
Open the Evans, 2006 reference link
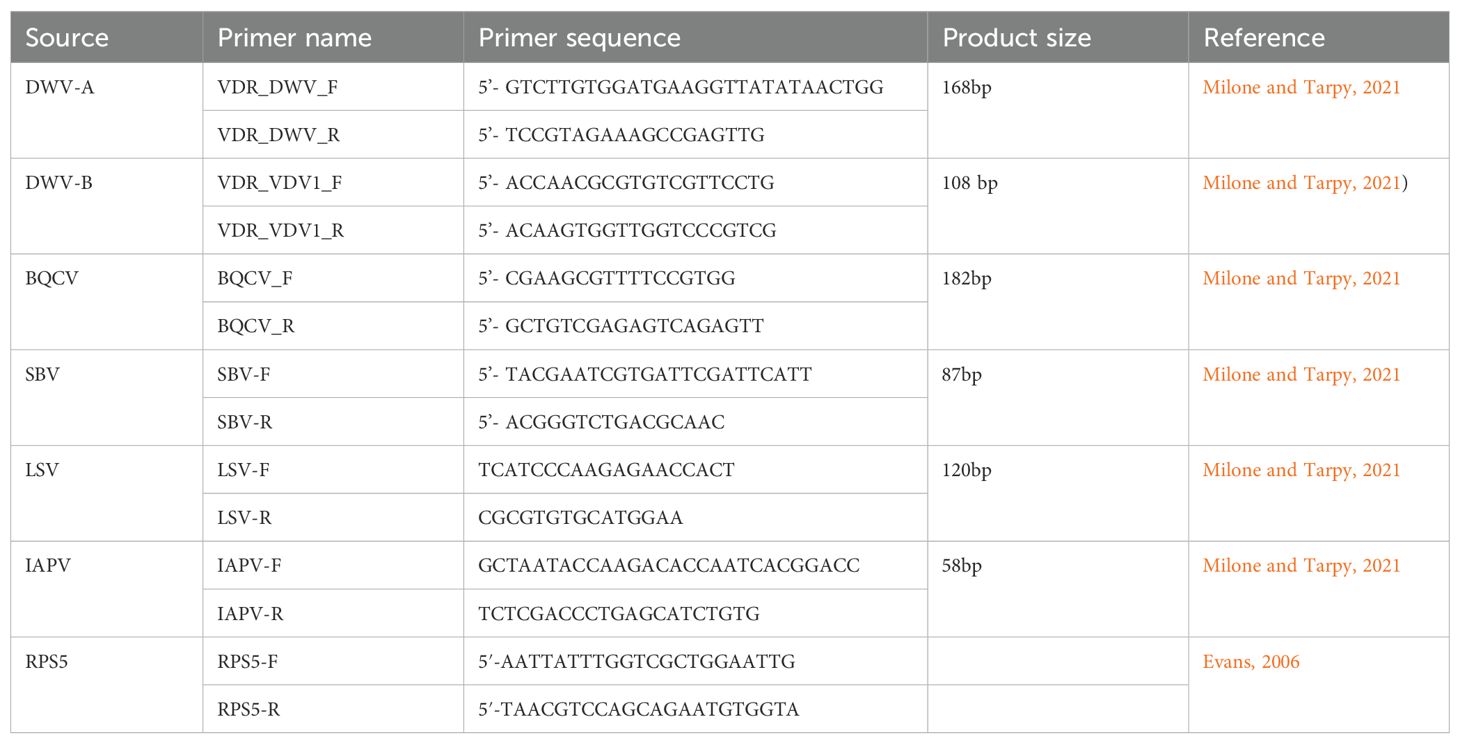point(1251,661)
